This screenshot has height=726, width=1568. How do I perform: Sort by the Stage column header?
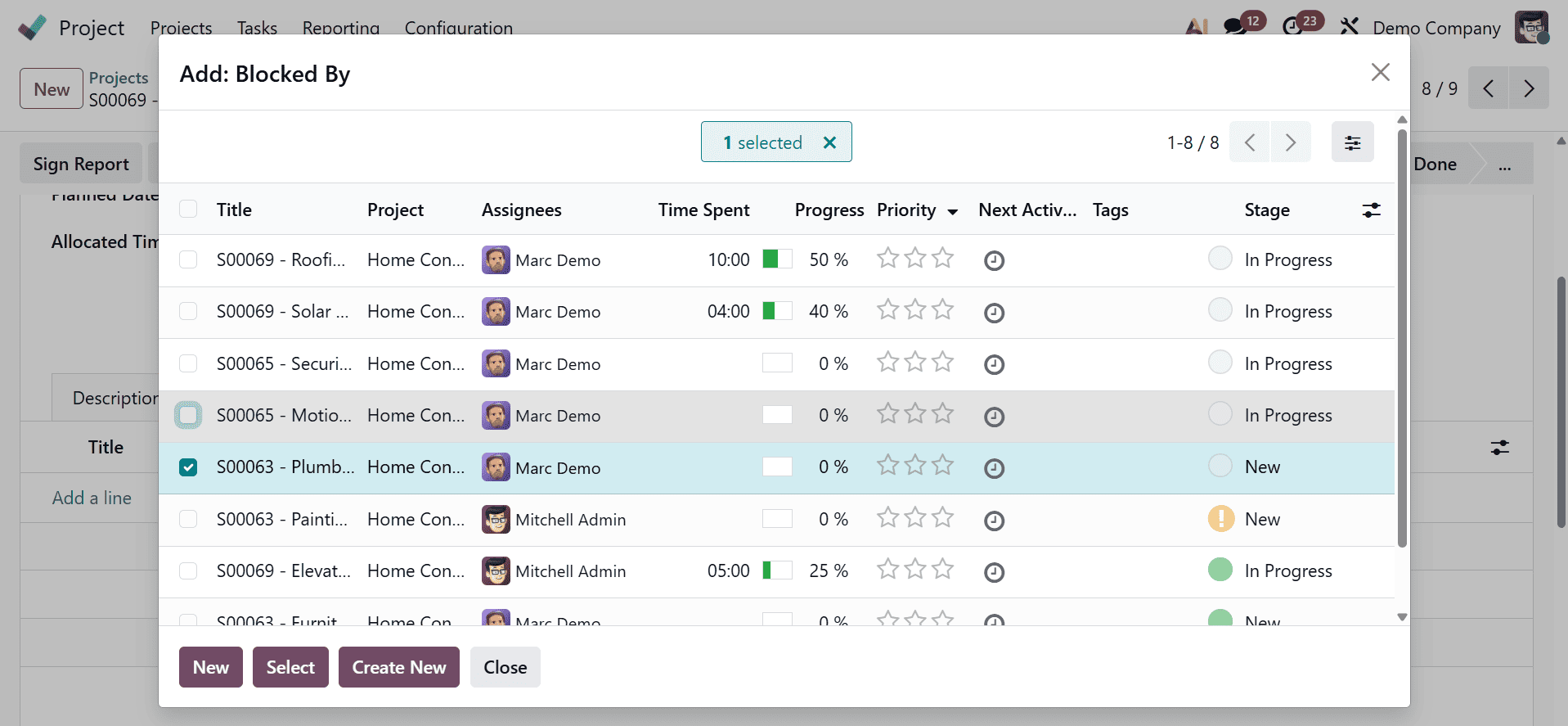pos(1267,210)
